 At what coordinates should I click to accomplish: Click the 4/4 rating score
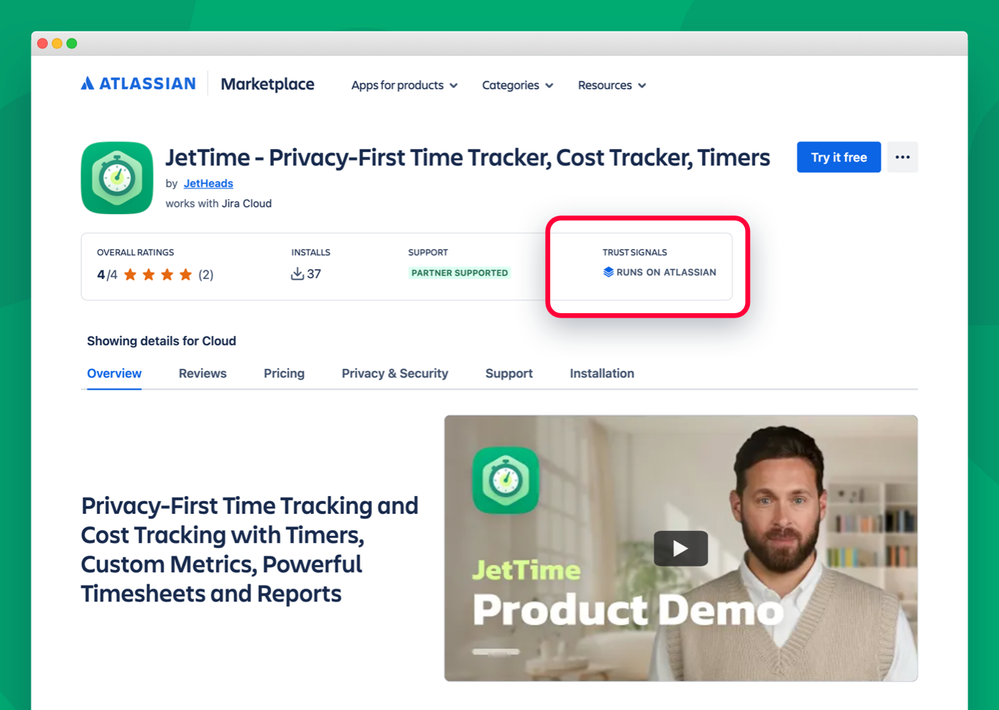pyautogui.click(x=107, y=275)
